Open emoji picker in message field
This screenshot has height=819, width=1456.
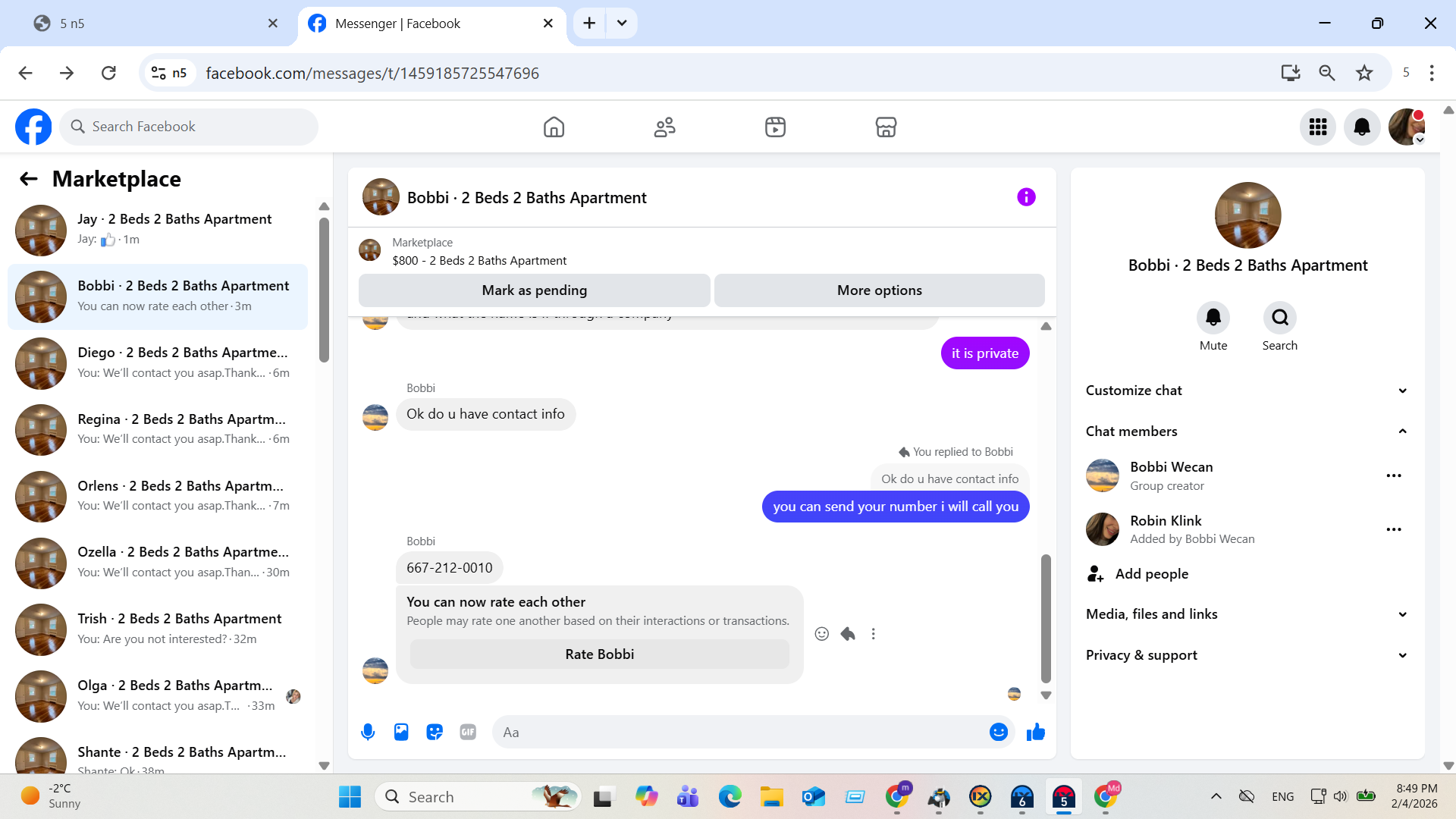998,732
